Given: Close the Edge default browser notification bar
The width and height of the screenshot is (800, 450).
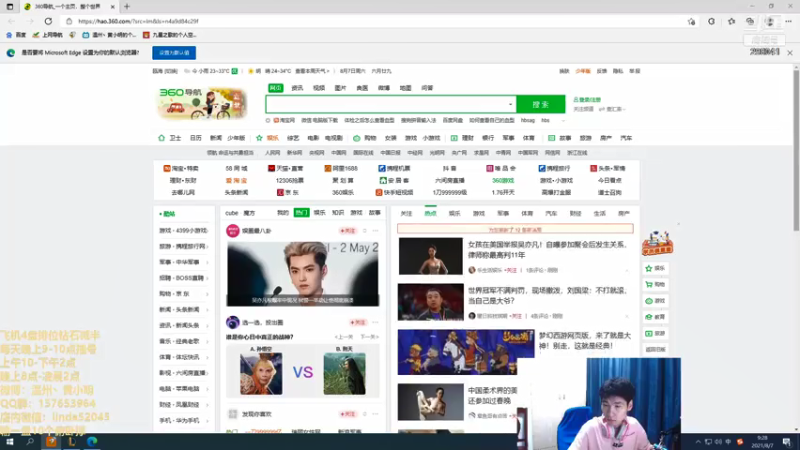Looking at the screenshot, I should pyautogui.click(x=790, y=53).
